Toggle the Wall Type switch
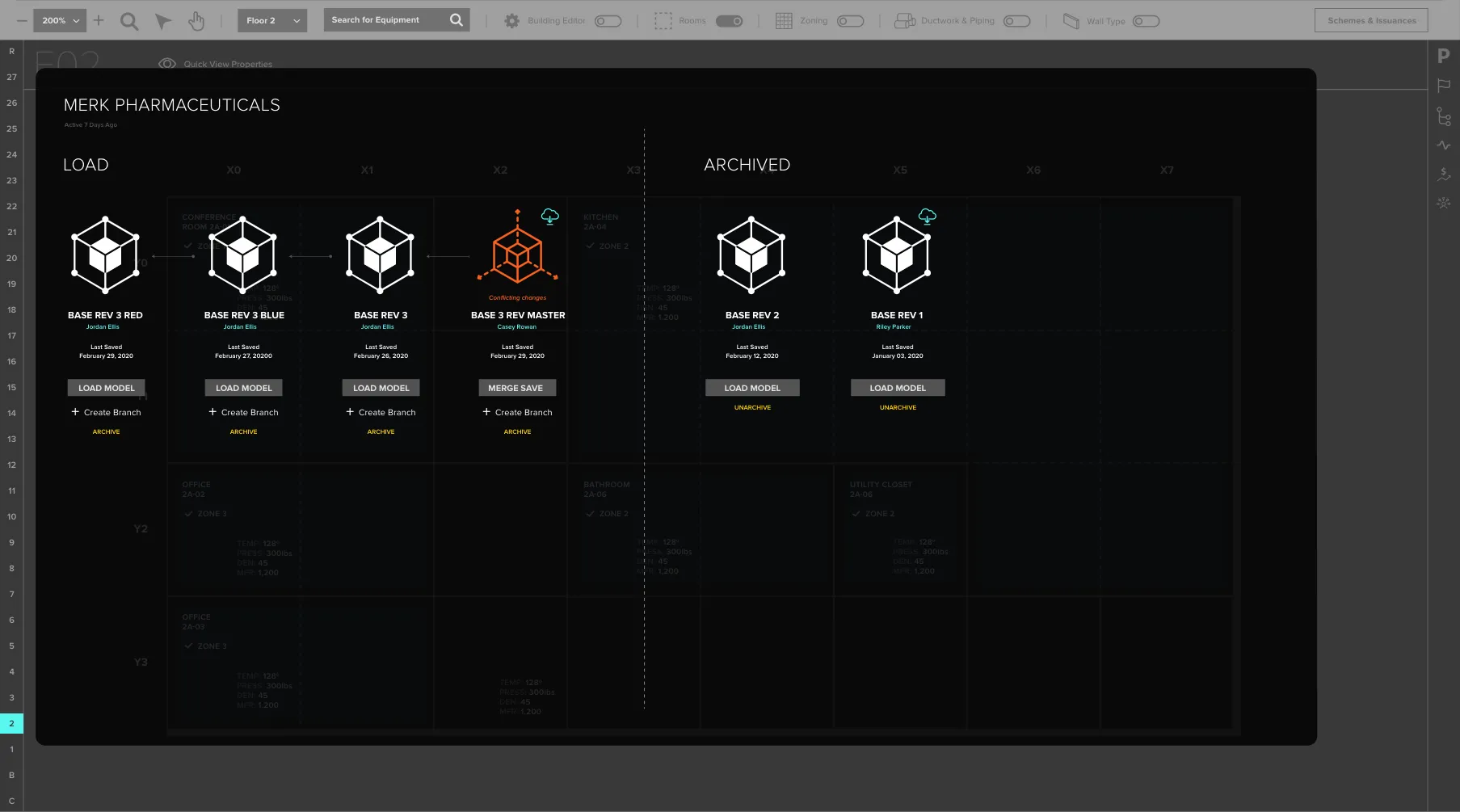 click(1146, 21)
